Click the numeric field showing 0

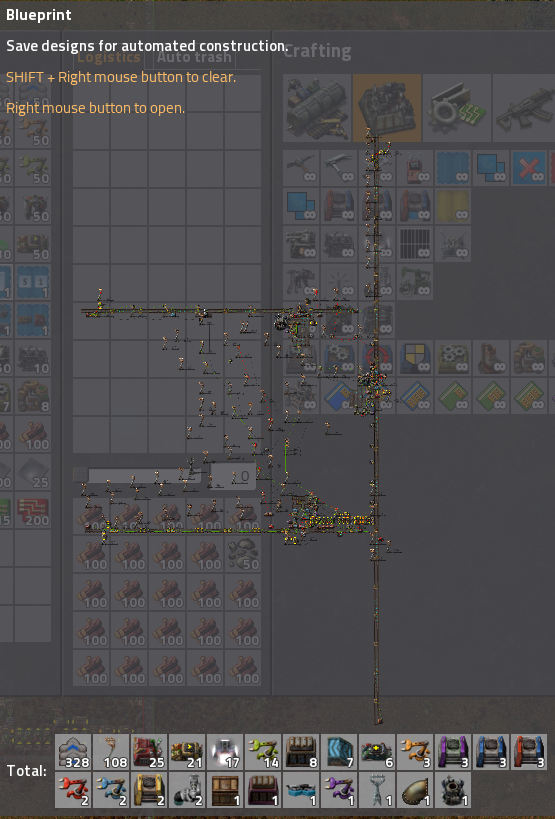click(233, 476)
